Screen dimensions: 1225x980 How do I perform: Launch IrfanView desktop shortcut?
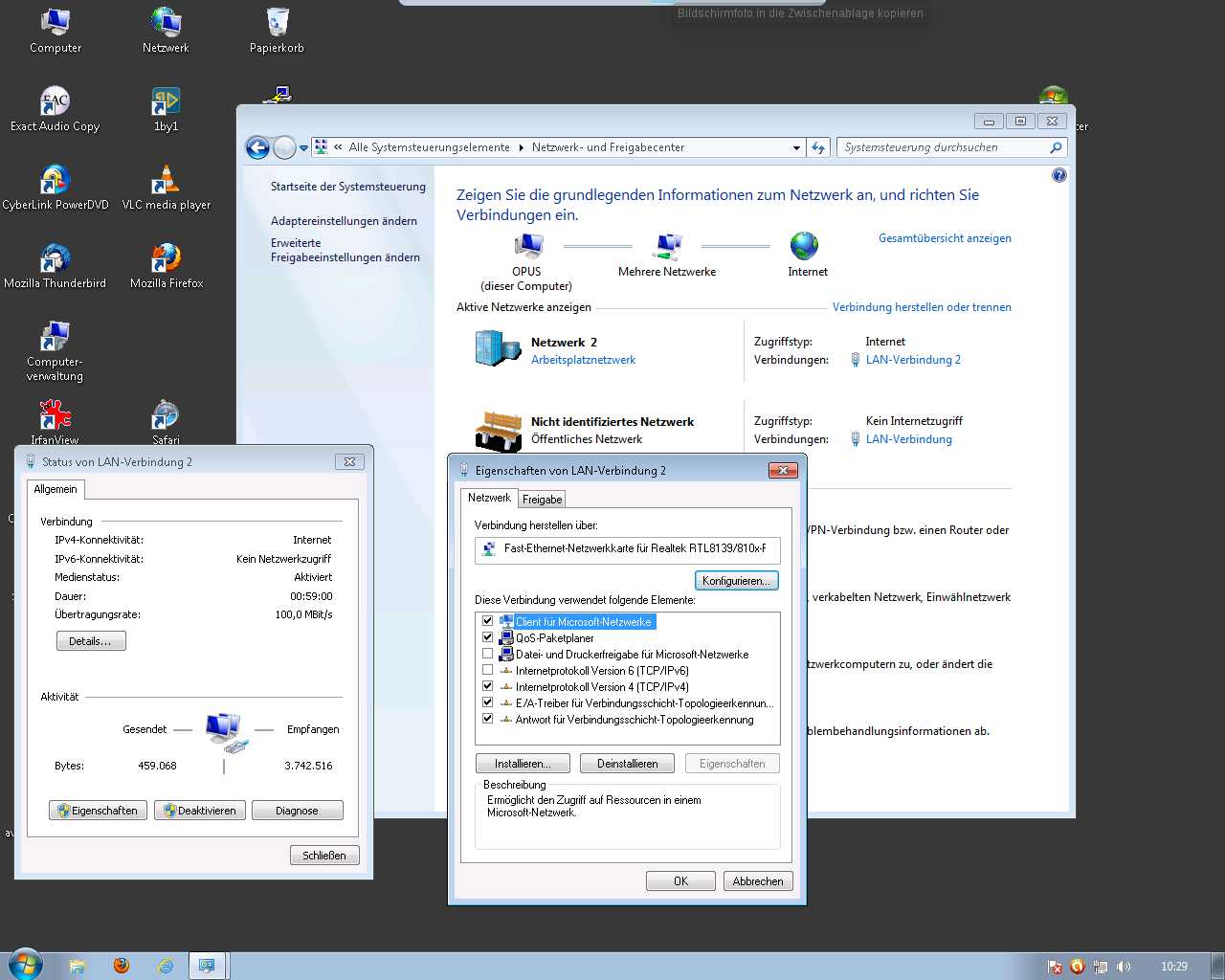pos(55,422)
